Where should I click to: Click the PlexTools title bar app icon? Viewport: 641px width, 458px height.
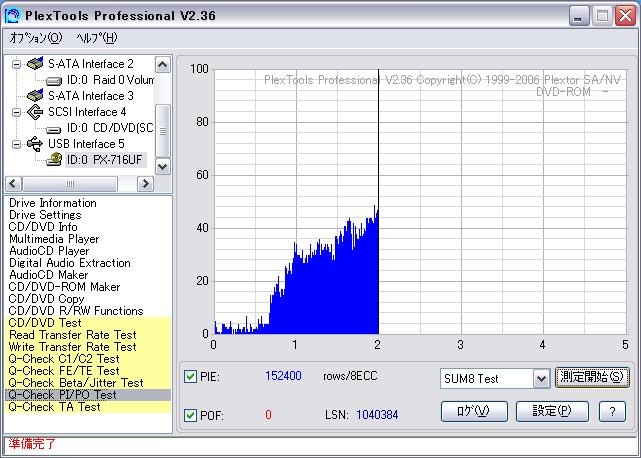pyautogui.click(x=13, y=15)
